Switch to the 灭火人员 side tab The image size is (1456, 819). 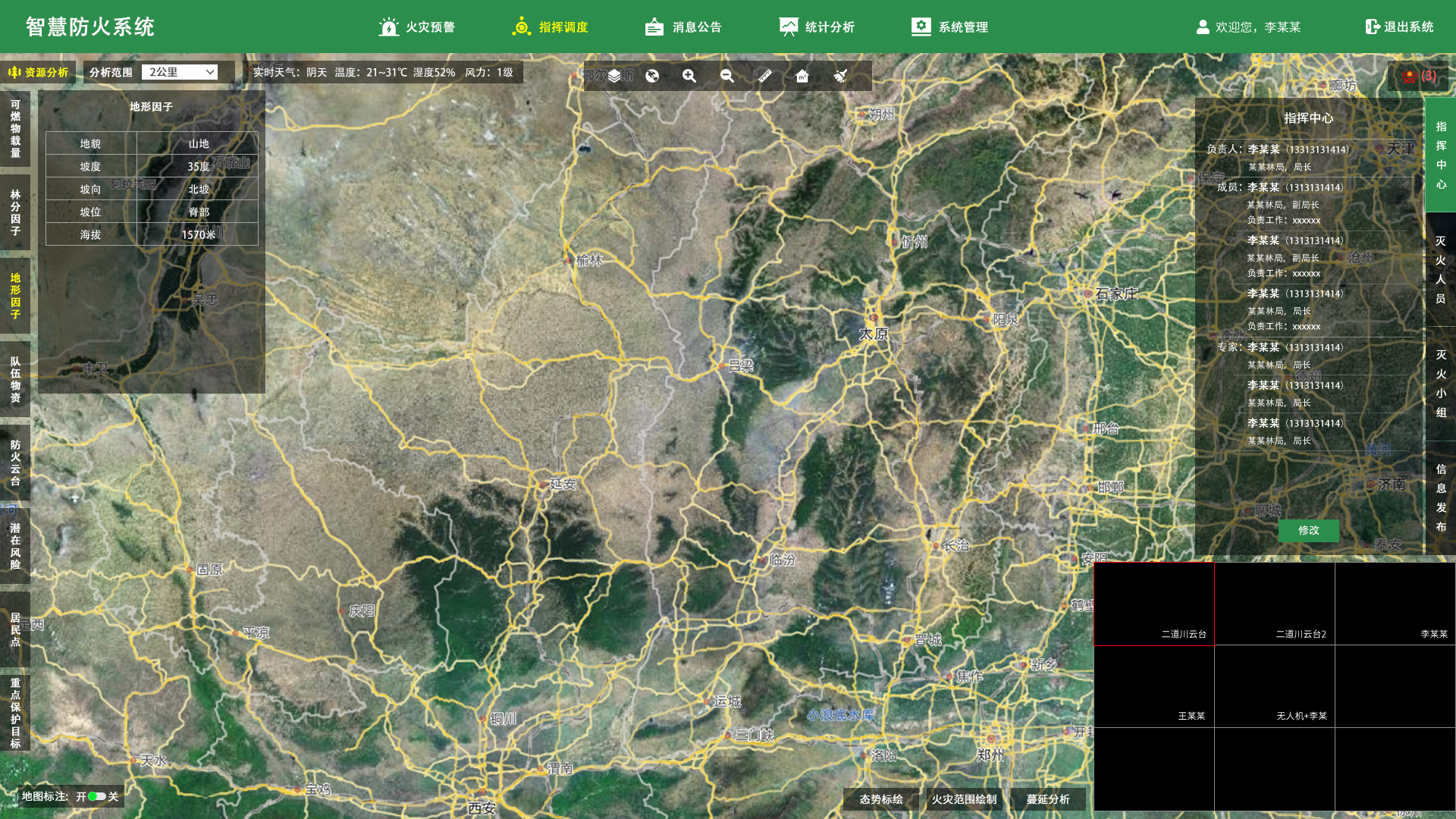pyautogui.click(x=1440, y=270)
